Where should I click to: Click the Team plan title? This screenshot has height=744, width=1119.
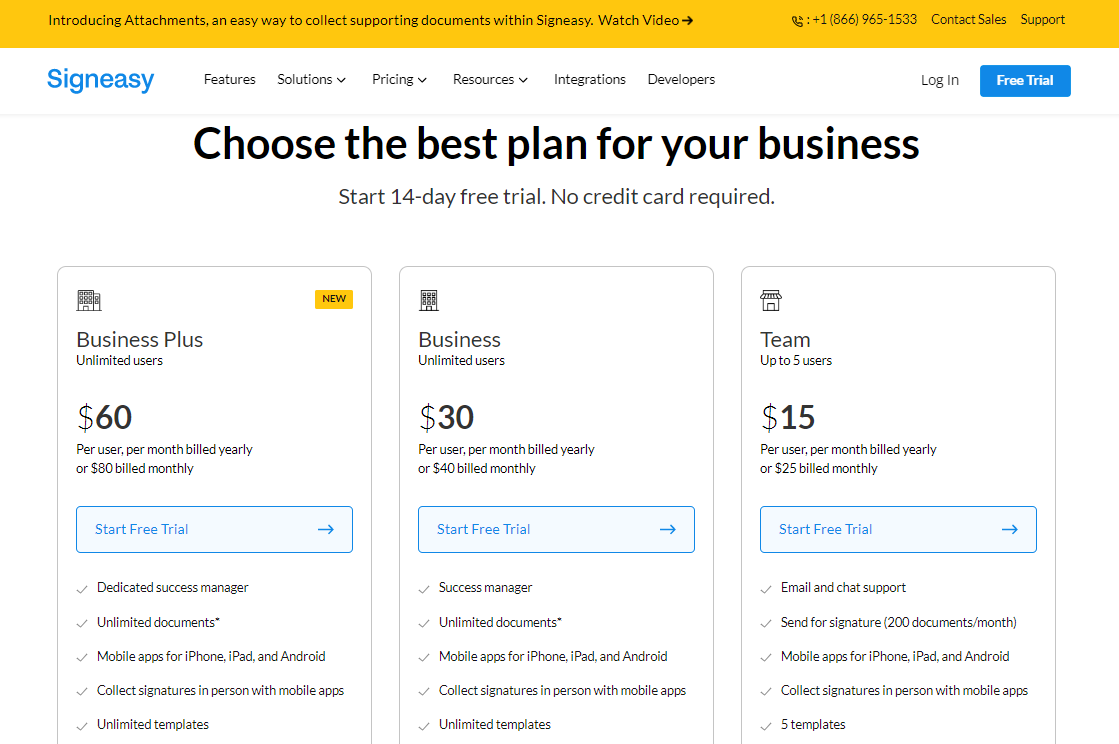coord(785,340)
